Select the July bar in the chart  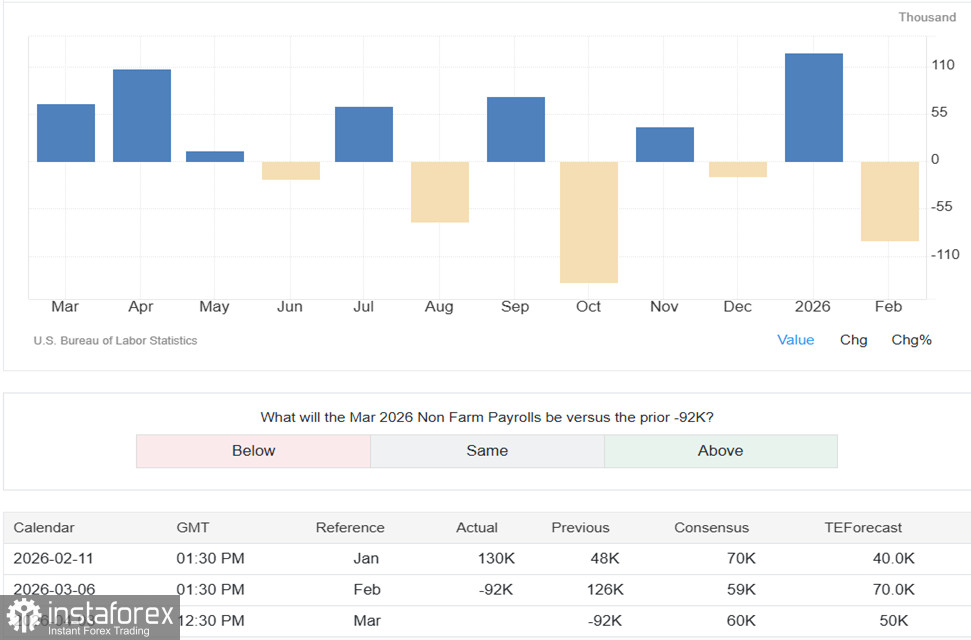[x=364, y=134]
